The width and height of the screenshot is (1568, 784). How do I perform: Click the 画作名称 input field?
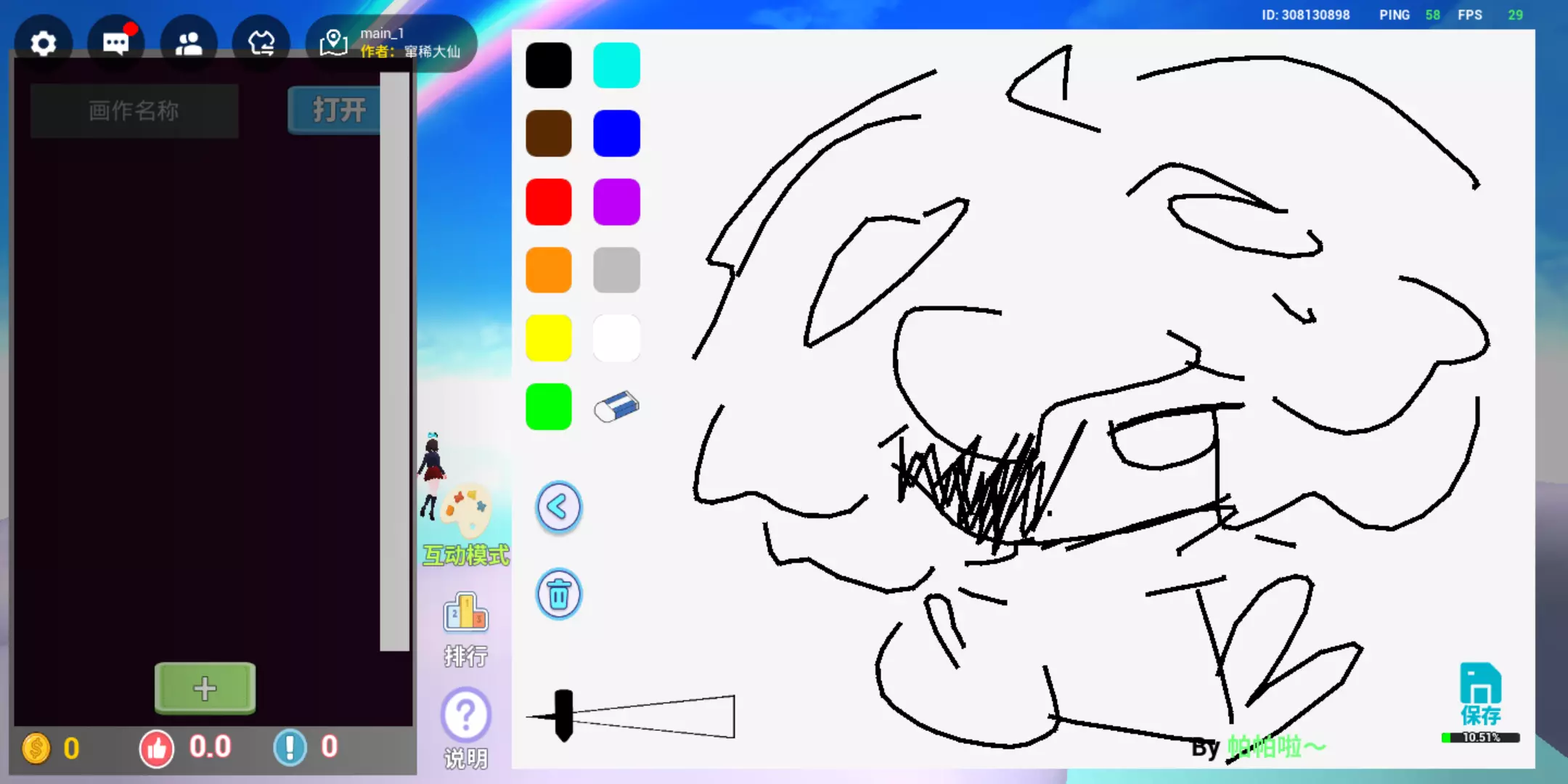pyautogui.click(x=134, y=110)
